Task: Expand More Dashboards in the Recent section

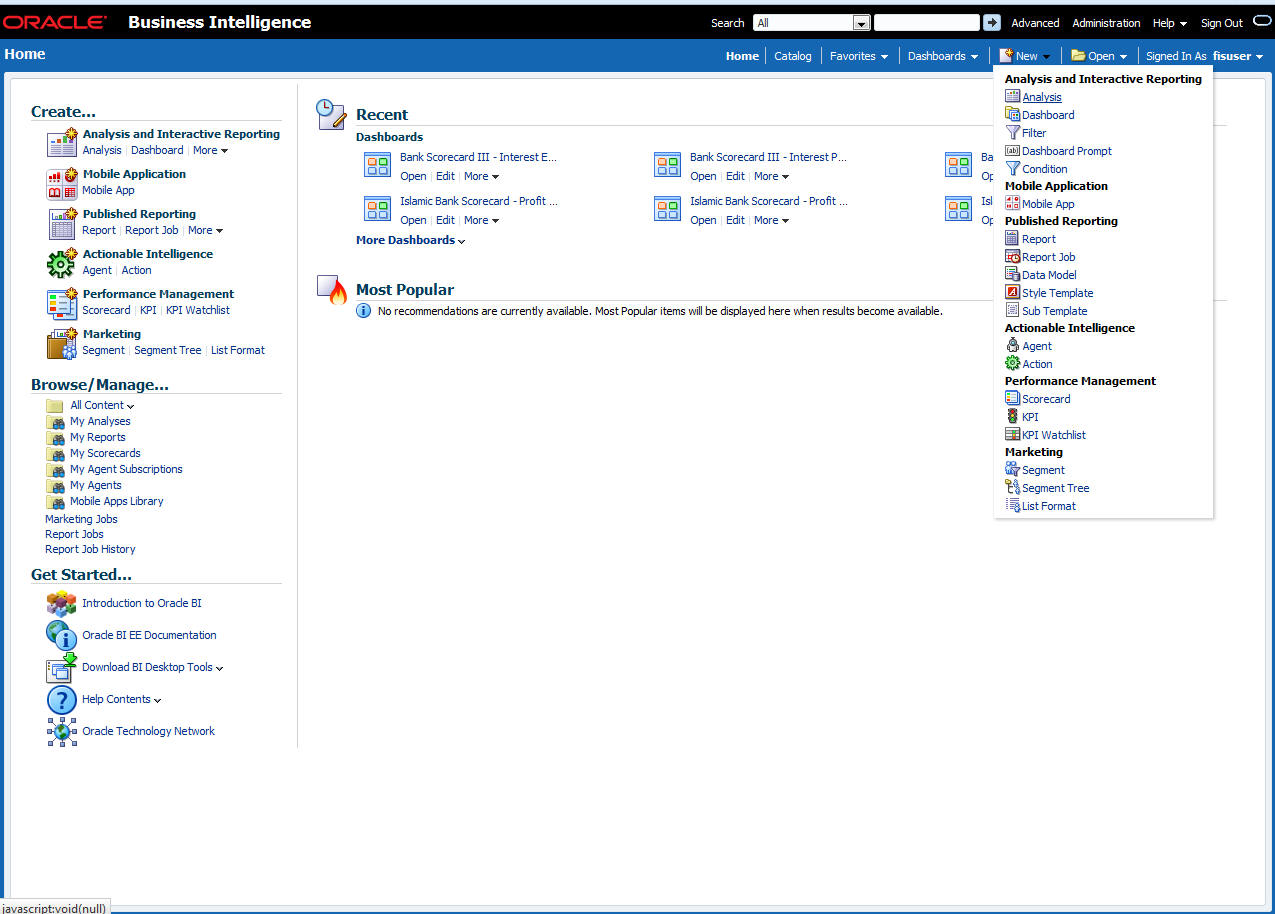Action: (x=410, y=240)
